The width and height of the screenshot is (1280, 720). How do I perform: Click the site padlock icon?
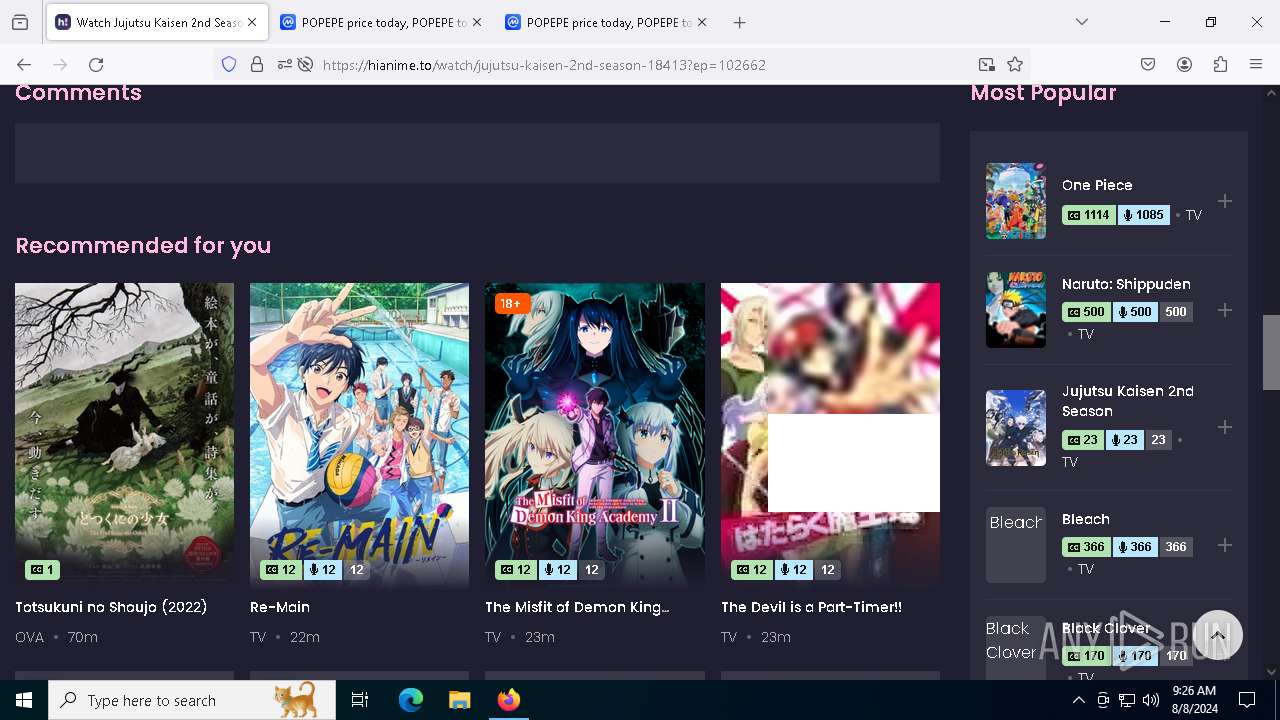point(257,64)
